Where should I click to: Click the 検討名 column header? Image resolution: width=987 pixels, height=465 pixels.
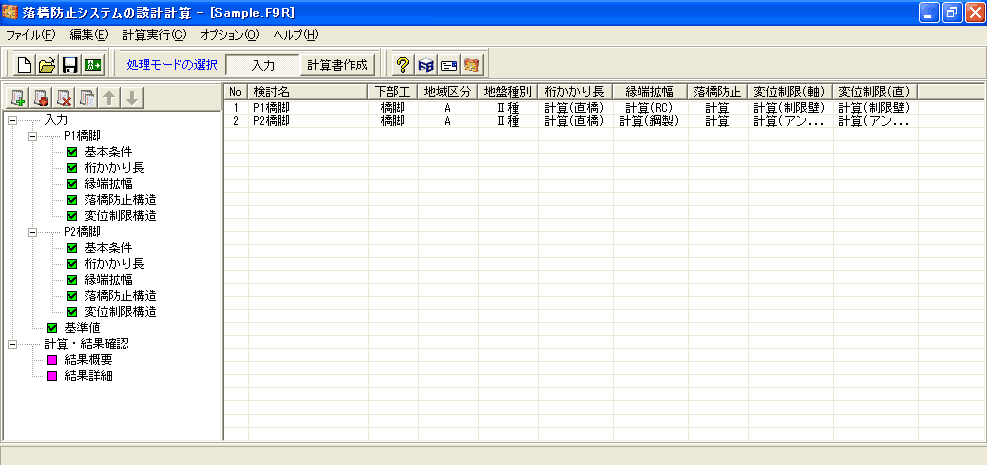(x=308, y=92)
